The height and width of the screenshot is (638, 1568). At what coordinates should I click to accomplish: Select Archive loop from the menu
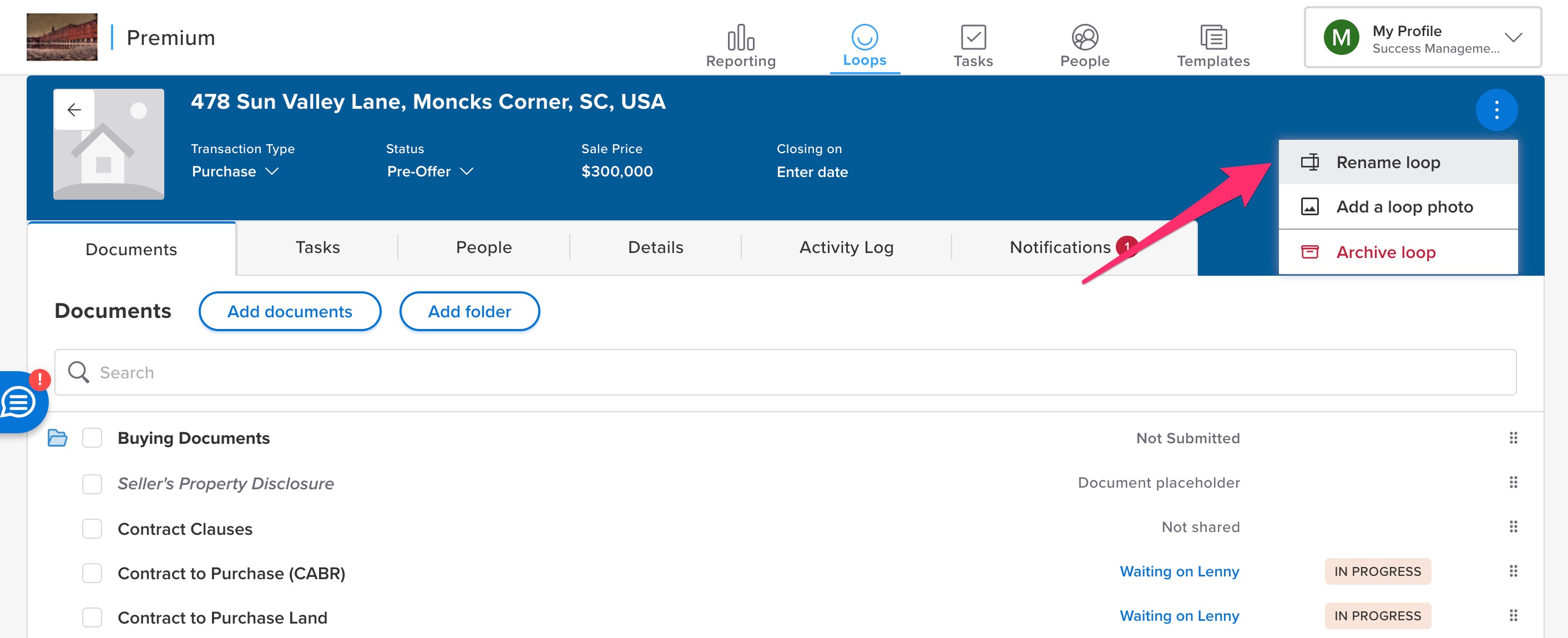(x=1398, y=252)
